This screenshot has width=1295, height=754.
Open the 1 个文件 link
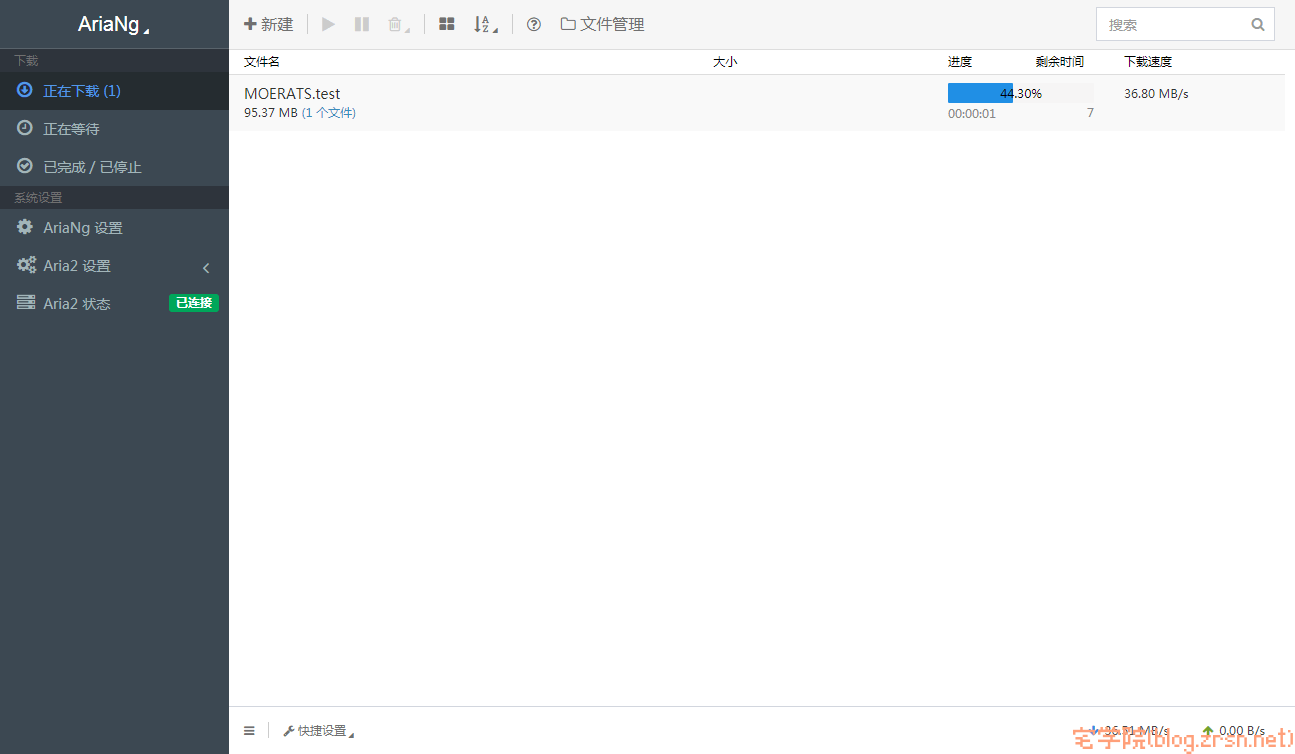click(329, 113)
